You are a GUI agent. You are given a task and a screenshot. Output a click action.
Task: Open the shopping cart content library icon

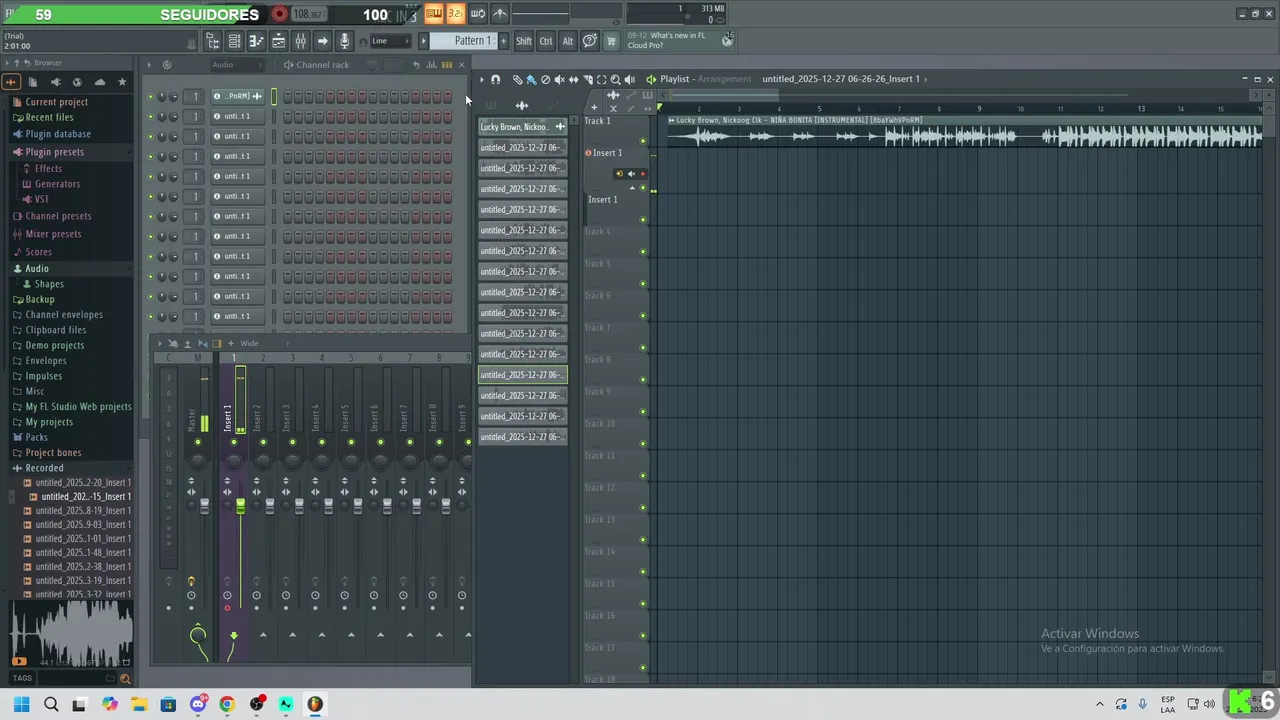(x=611, y=41)
